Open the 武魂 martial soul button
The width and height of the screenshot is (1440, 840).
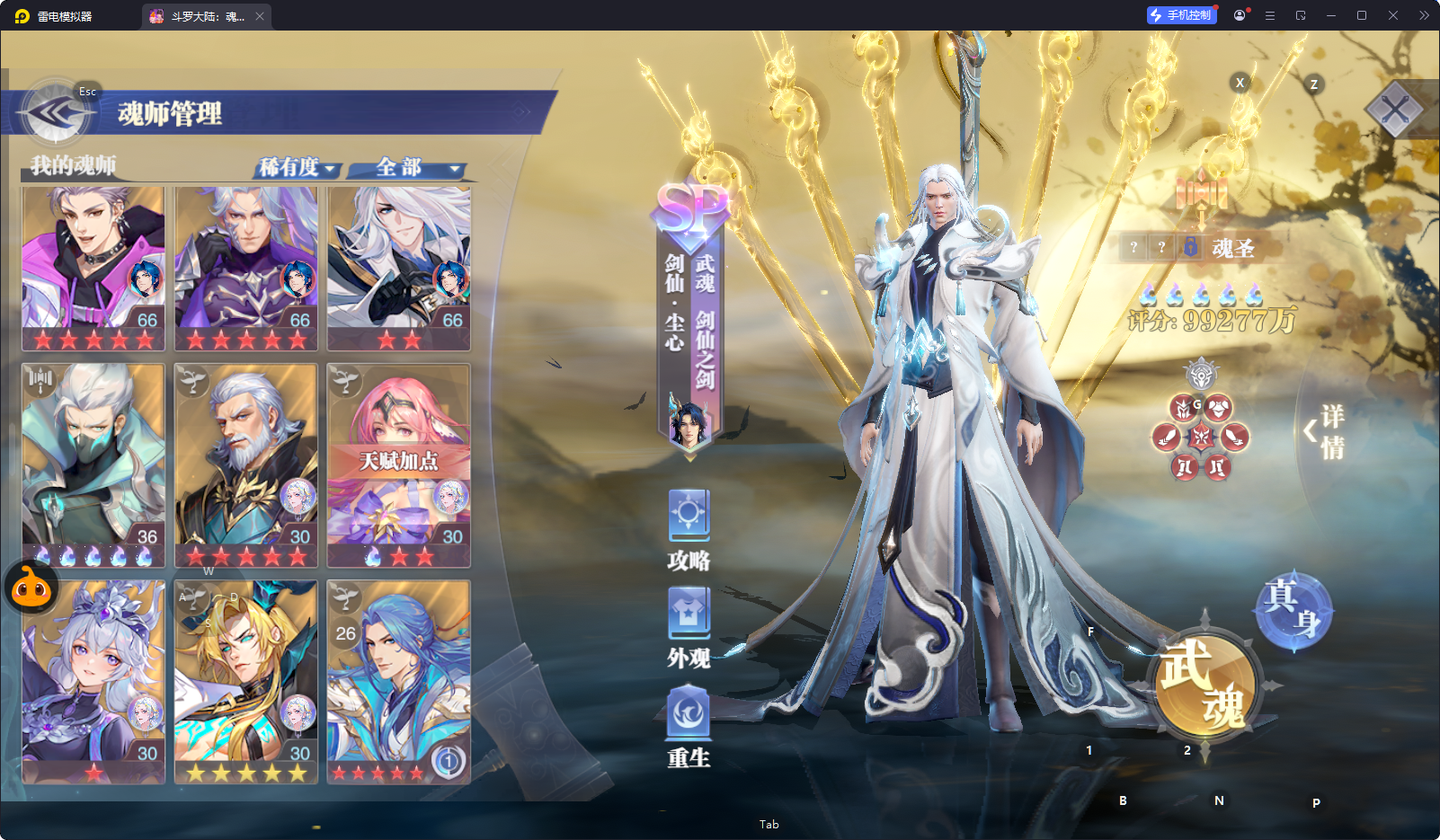[1204, 685]
